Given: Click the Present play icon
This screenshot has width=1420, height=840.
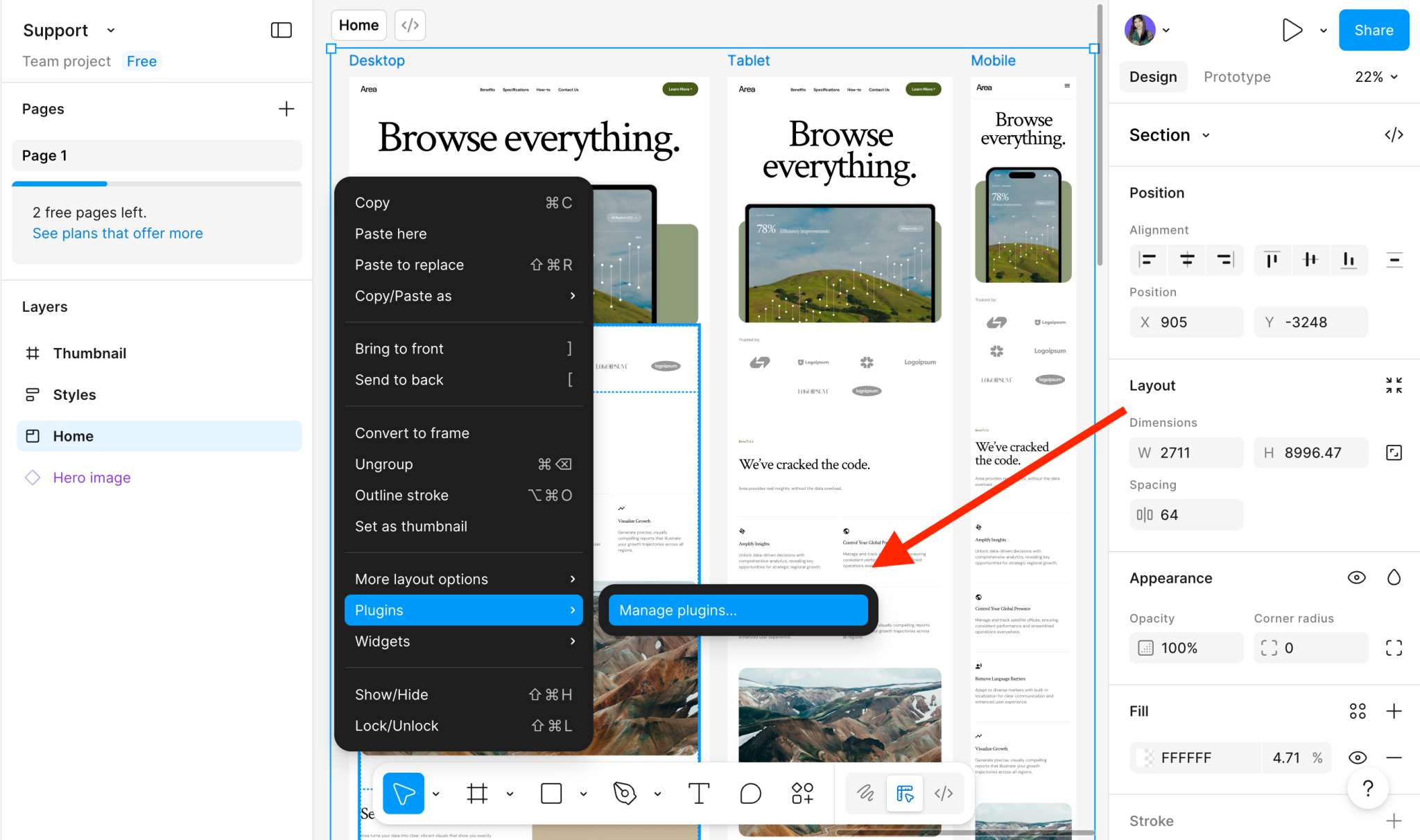Looking at the screenshot, I should pos(1291,30).
